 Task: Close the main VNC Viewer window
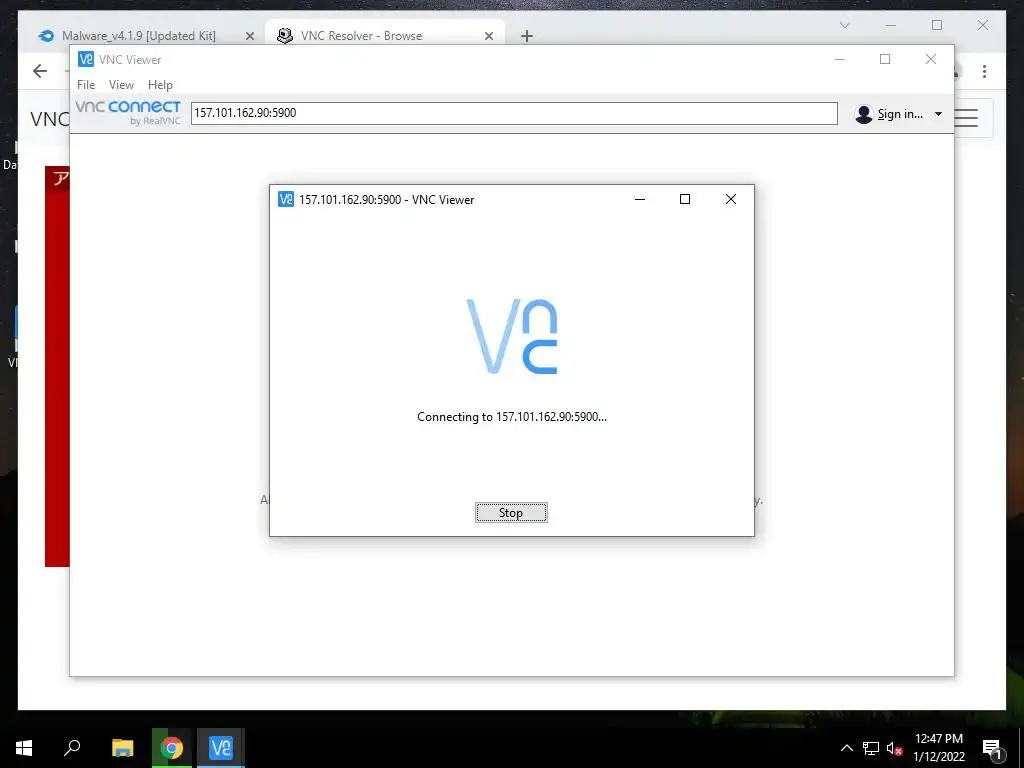(931, 59)
